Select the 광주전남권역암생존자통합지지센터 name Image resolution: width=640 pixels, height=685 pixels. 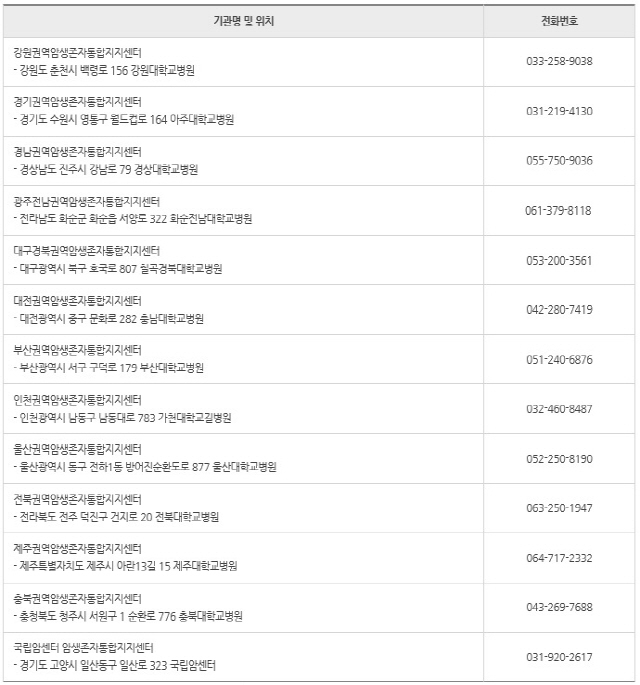tap(87, 201)
